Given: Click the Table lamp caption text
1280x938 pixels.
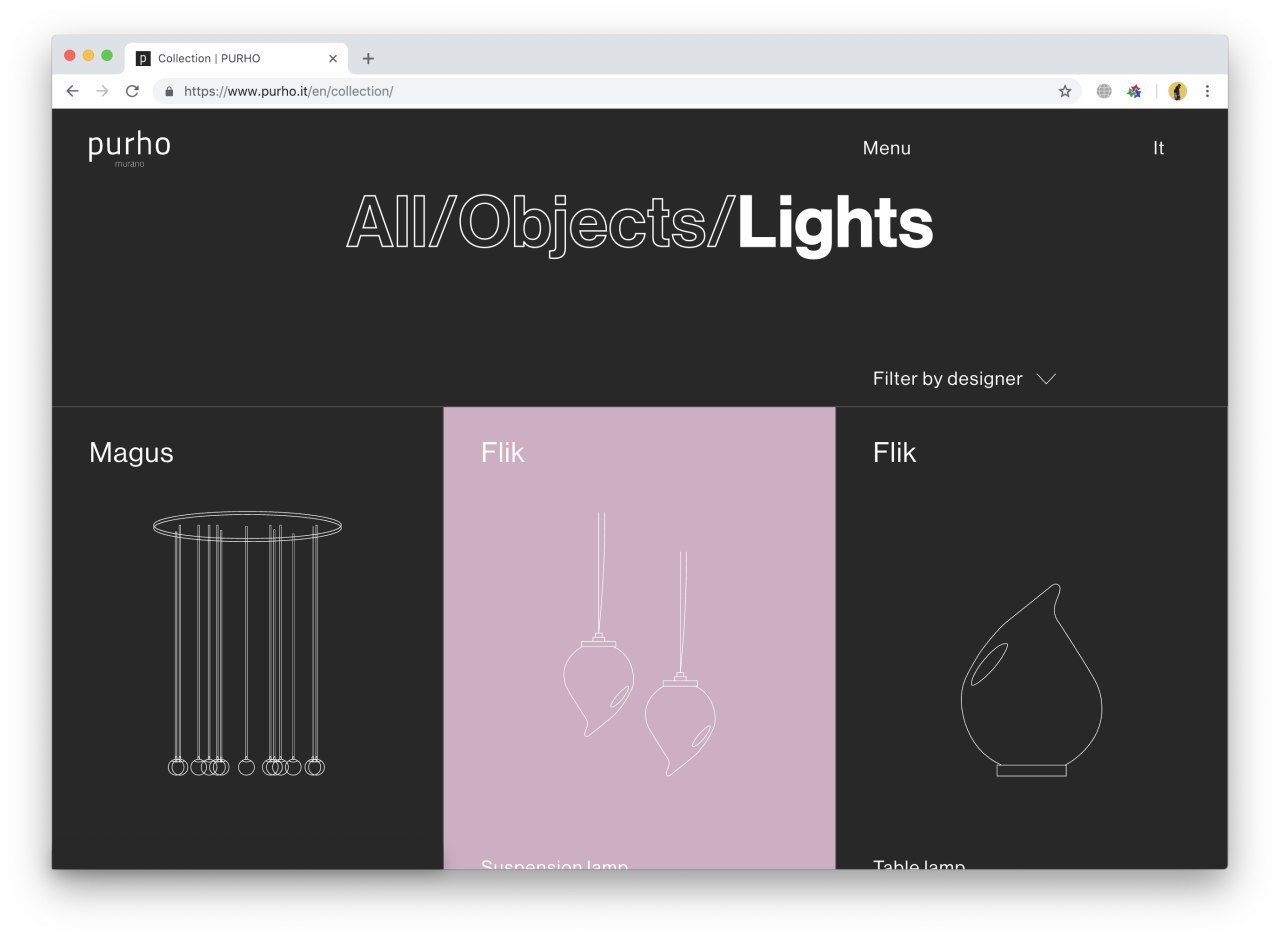Looking at the screenshot, I should [919, 864].
